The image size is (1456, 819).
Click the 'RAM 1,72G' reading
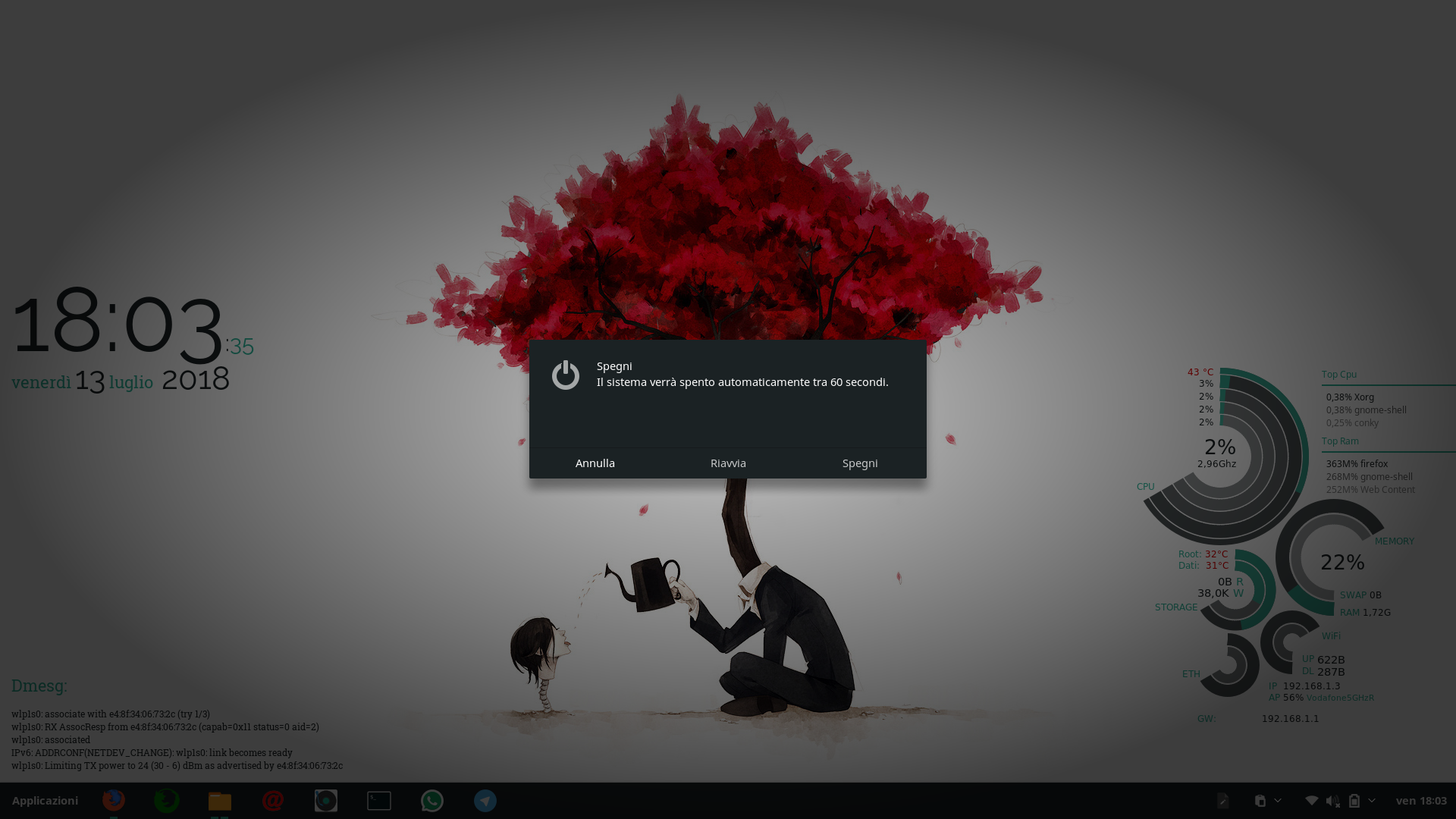[x=1365, y=613]
